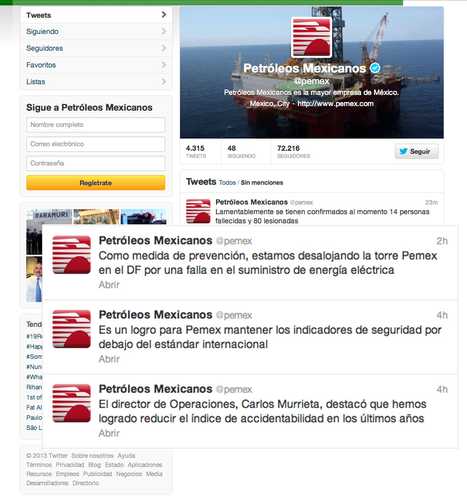Click avatar of the 14 personas fallecidas tweet
The width and height of the screenshot is (467, 500).
coord(198,211)
